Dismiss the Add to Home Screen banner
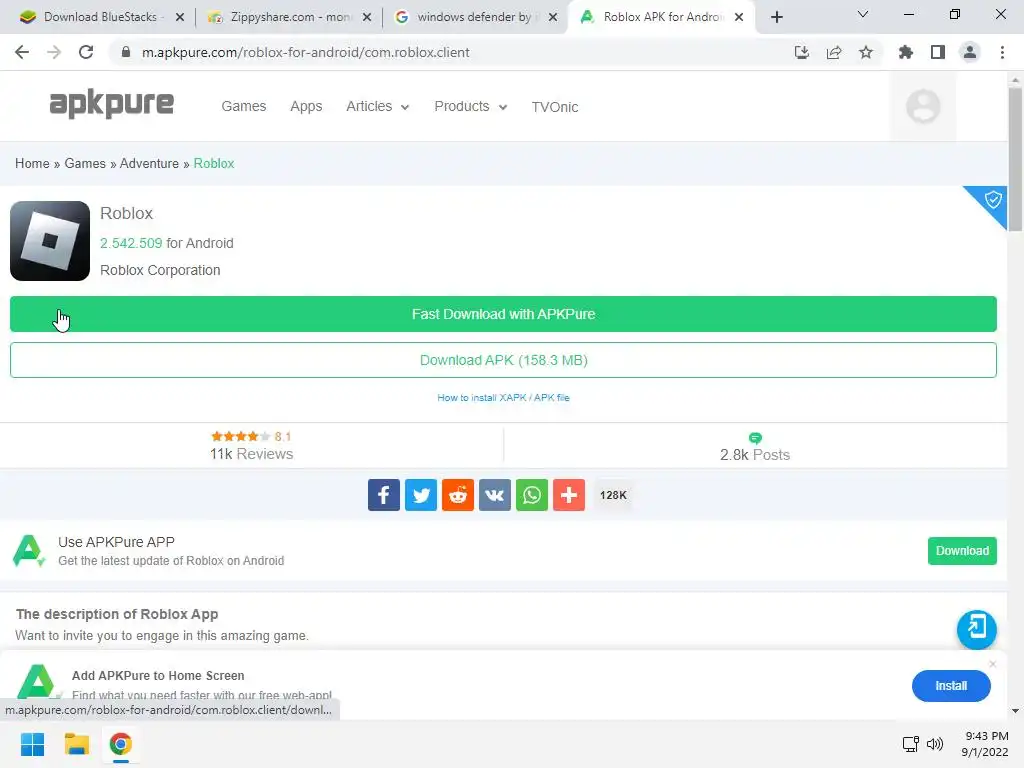The height and width of the screenshot is (768, 1024). (993, 664)
